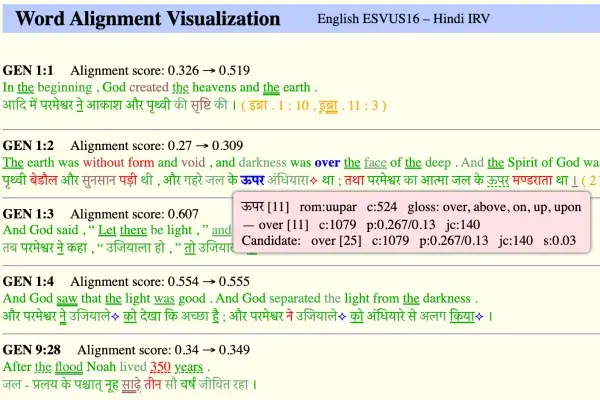The image size is (600, 400).
Task: Click the underlined word "years" in GEN 9:28
Action: 188,367
